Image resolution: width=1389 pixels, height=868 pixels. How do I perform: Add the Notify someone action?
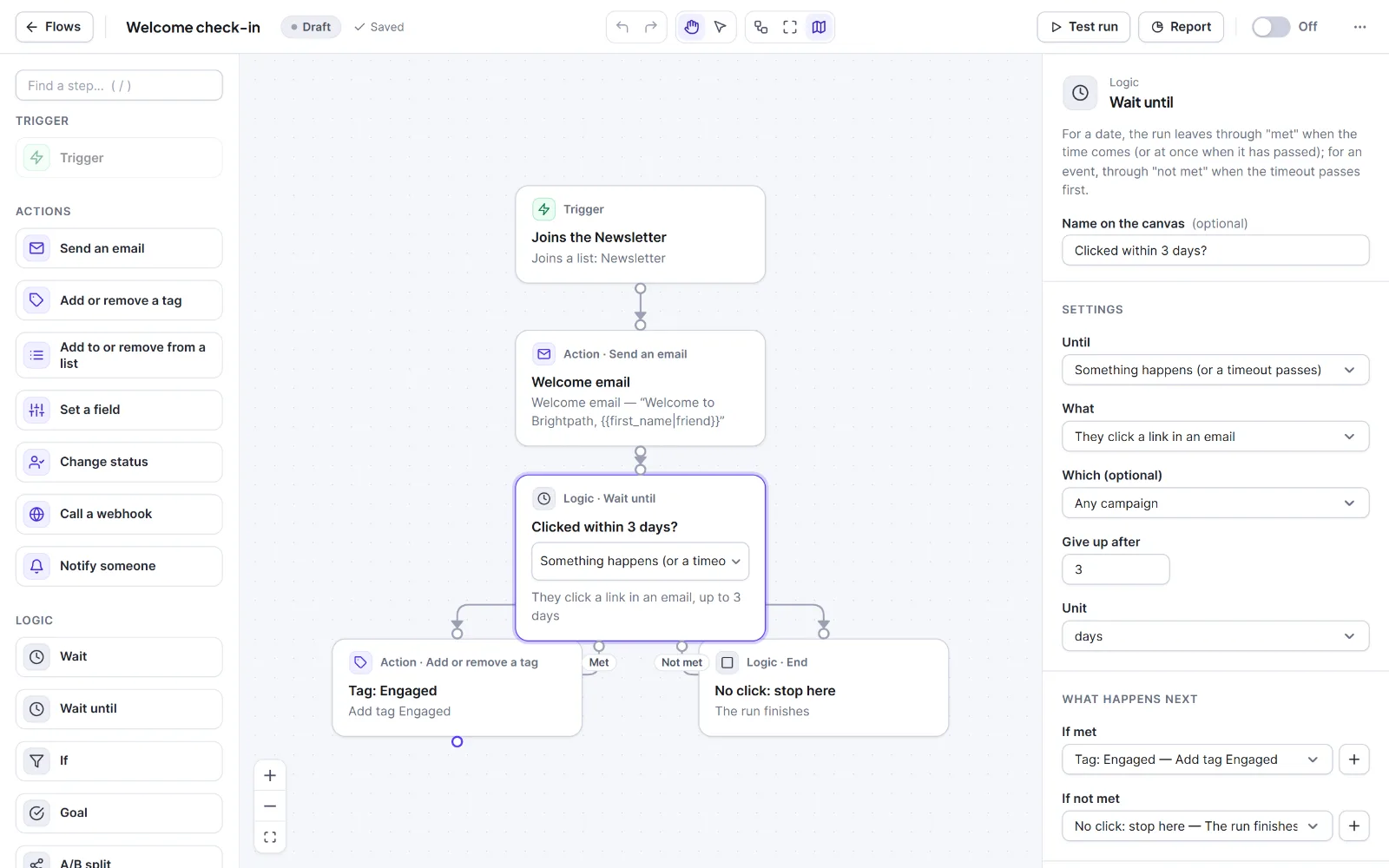(119, 566)
